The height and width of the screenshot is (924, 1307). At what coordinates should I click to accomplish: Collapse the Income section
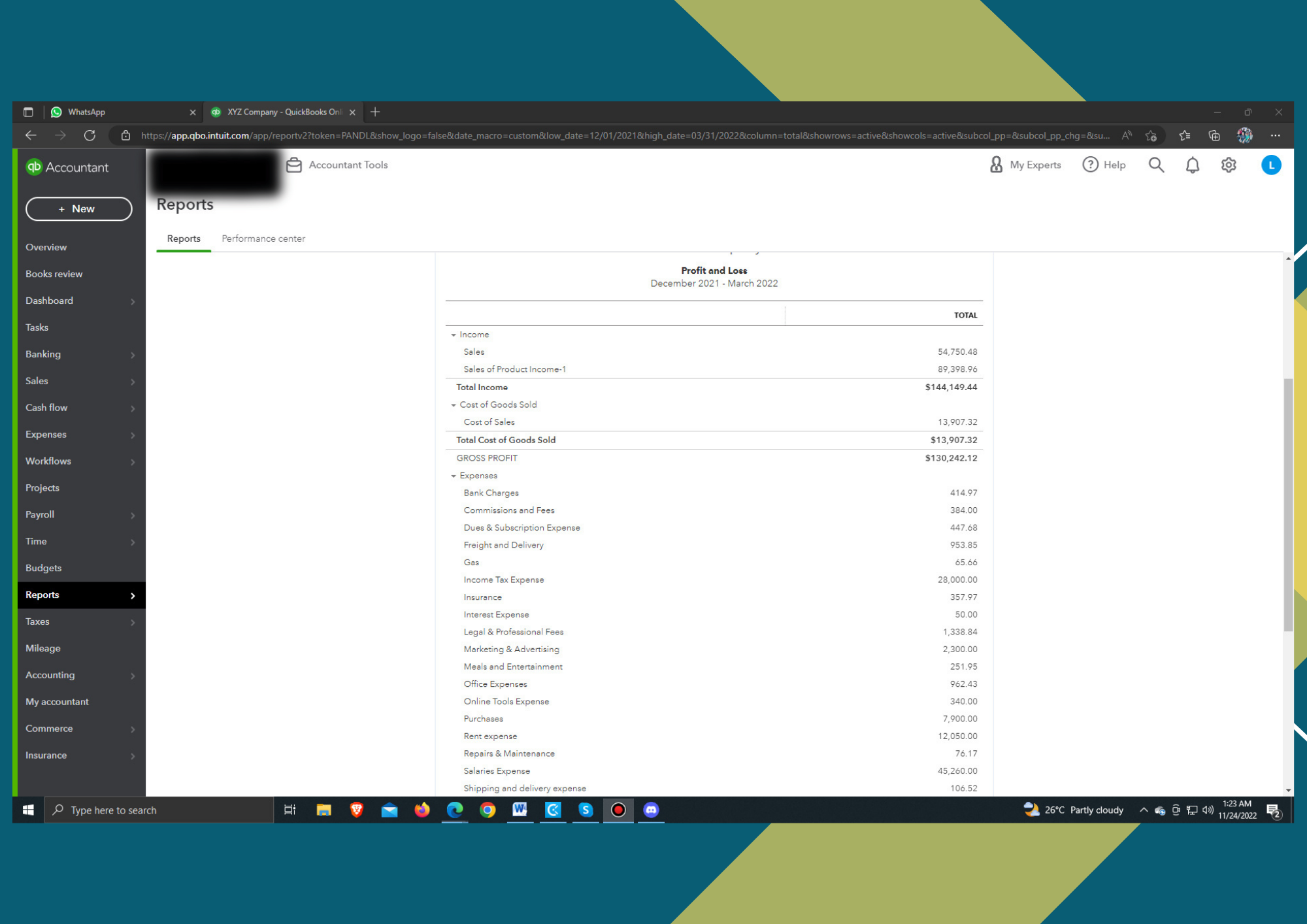(454, 335)
